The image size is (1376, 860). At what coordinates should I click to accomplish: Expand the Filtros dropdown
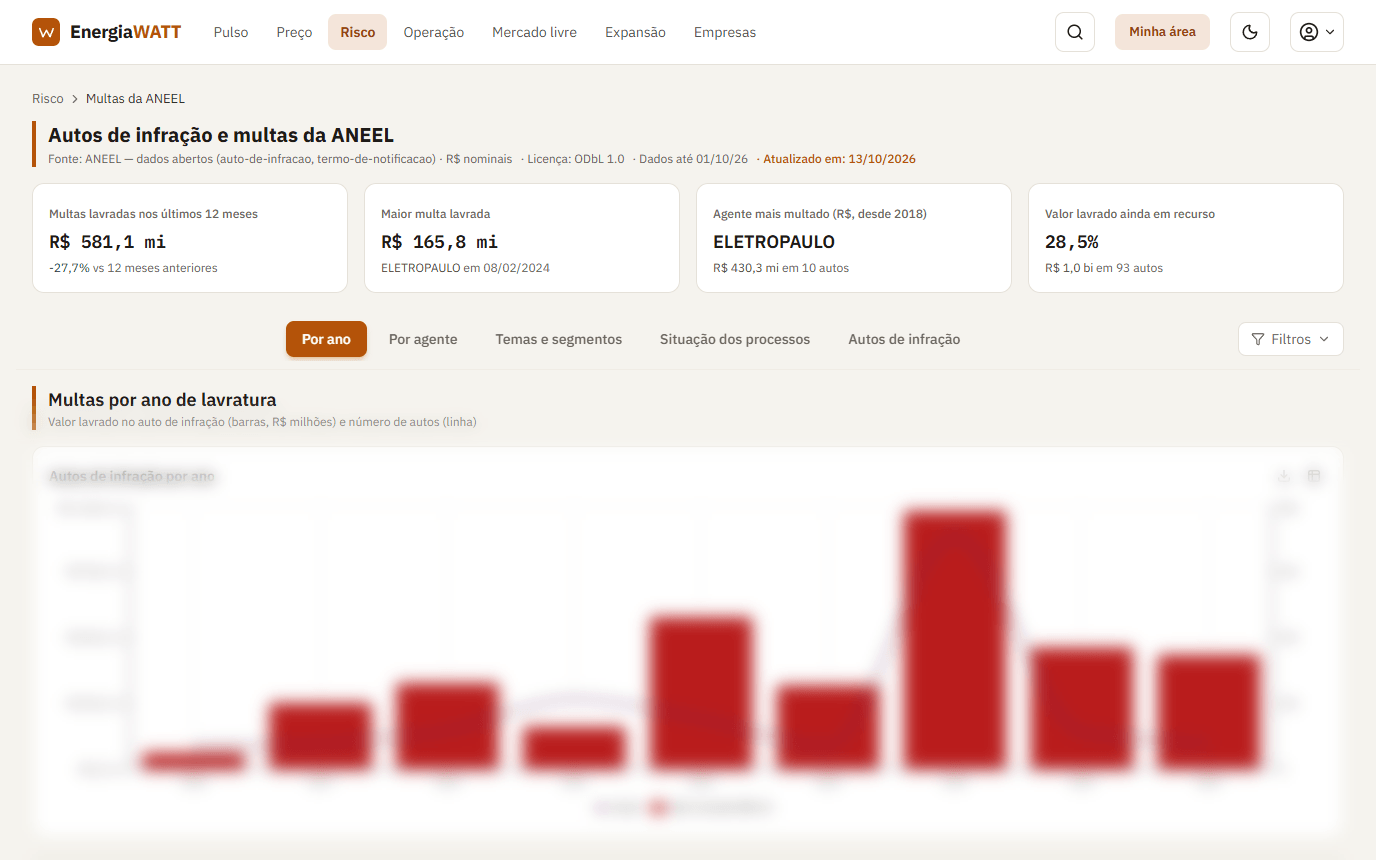pyautogui.click(x=1291, y=339)
